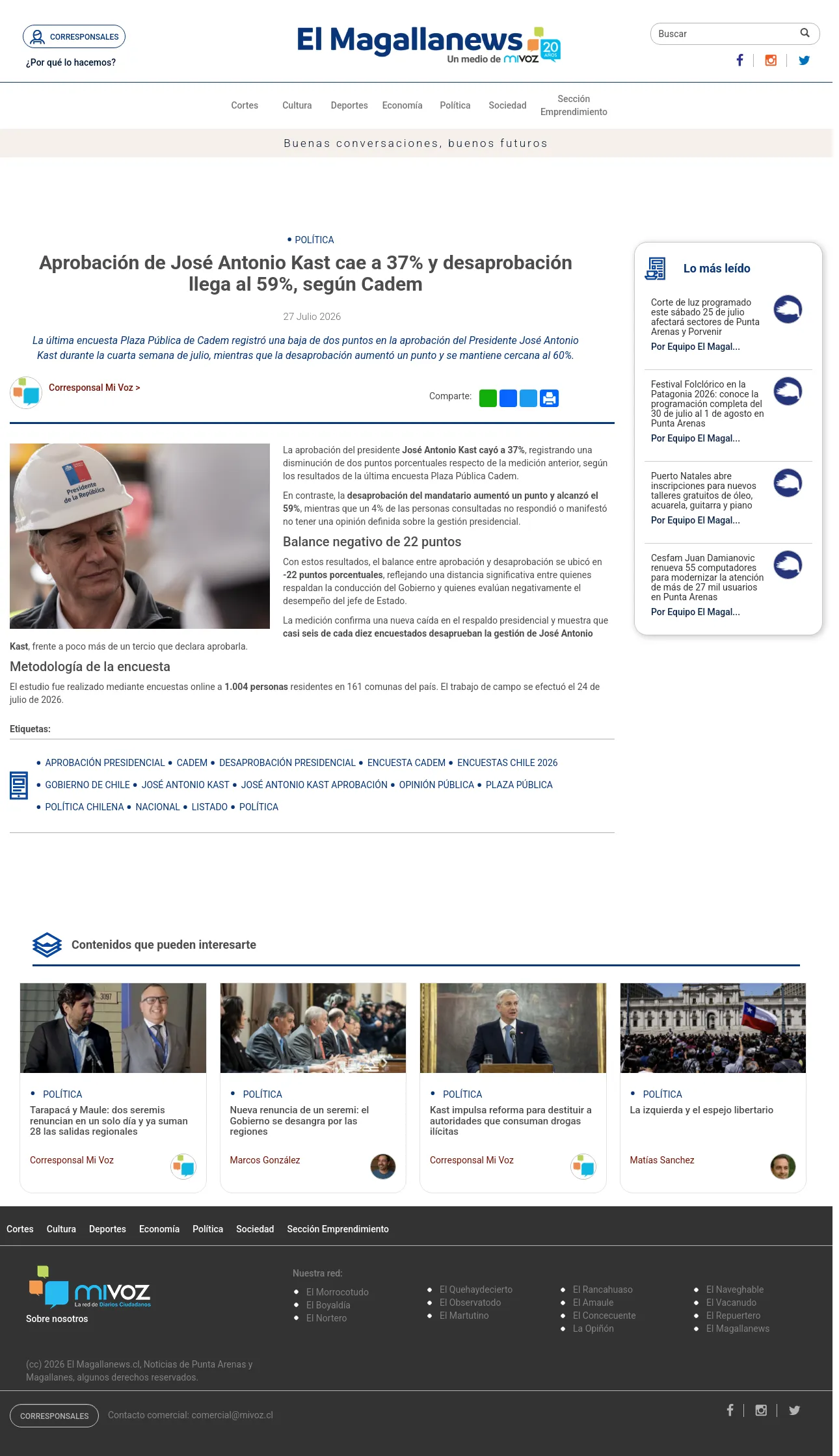Open the La izquierda y el espejo libertario title

(701, 1110)
